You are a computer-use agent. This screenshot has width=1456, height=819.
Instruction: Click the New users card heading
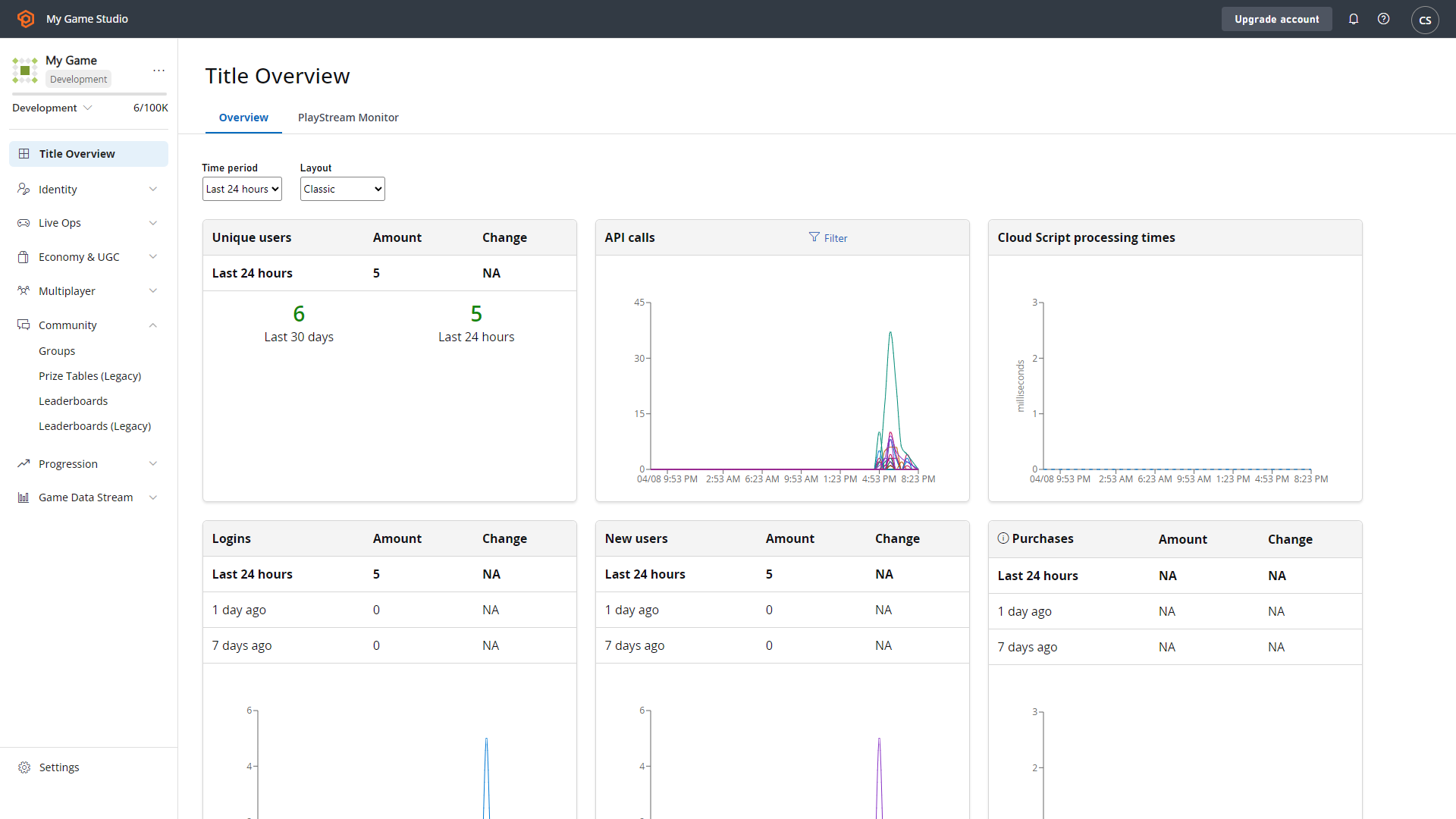636,538
